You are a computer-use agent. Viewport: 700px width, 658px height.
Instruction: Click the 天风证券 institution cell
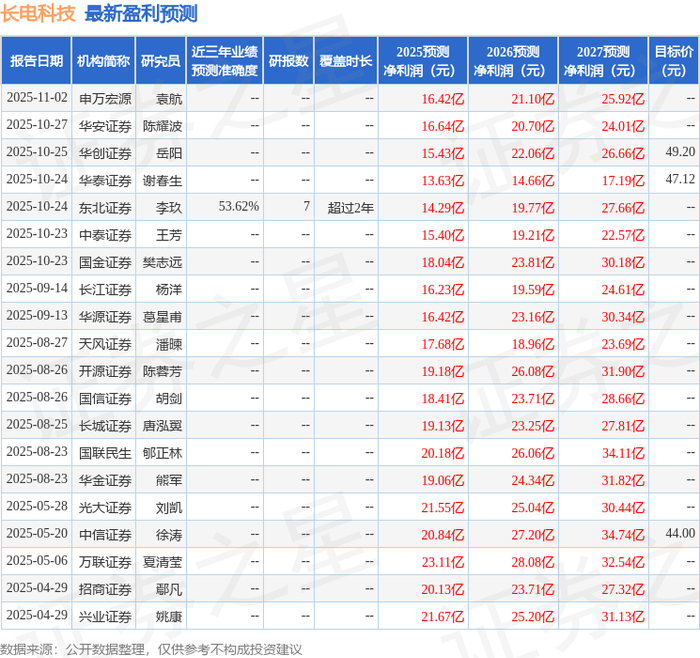(105, 344)
